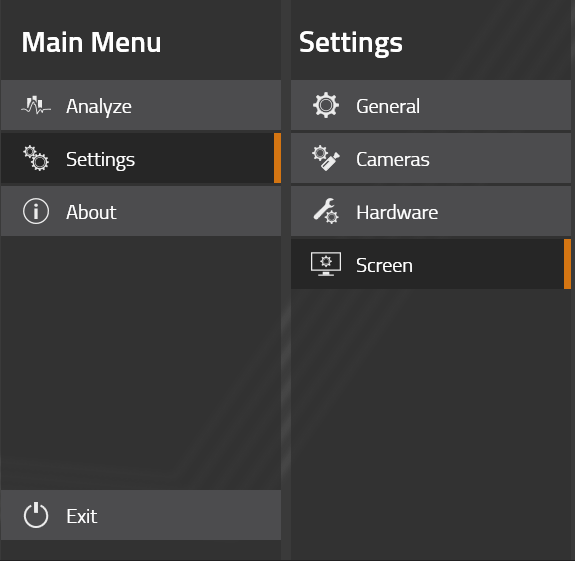Open General settings label
The height and width of the screenshot is (561, 575).
tap(388, 106)
